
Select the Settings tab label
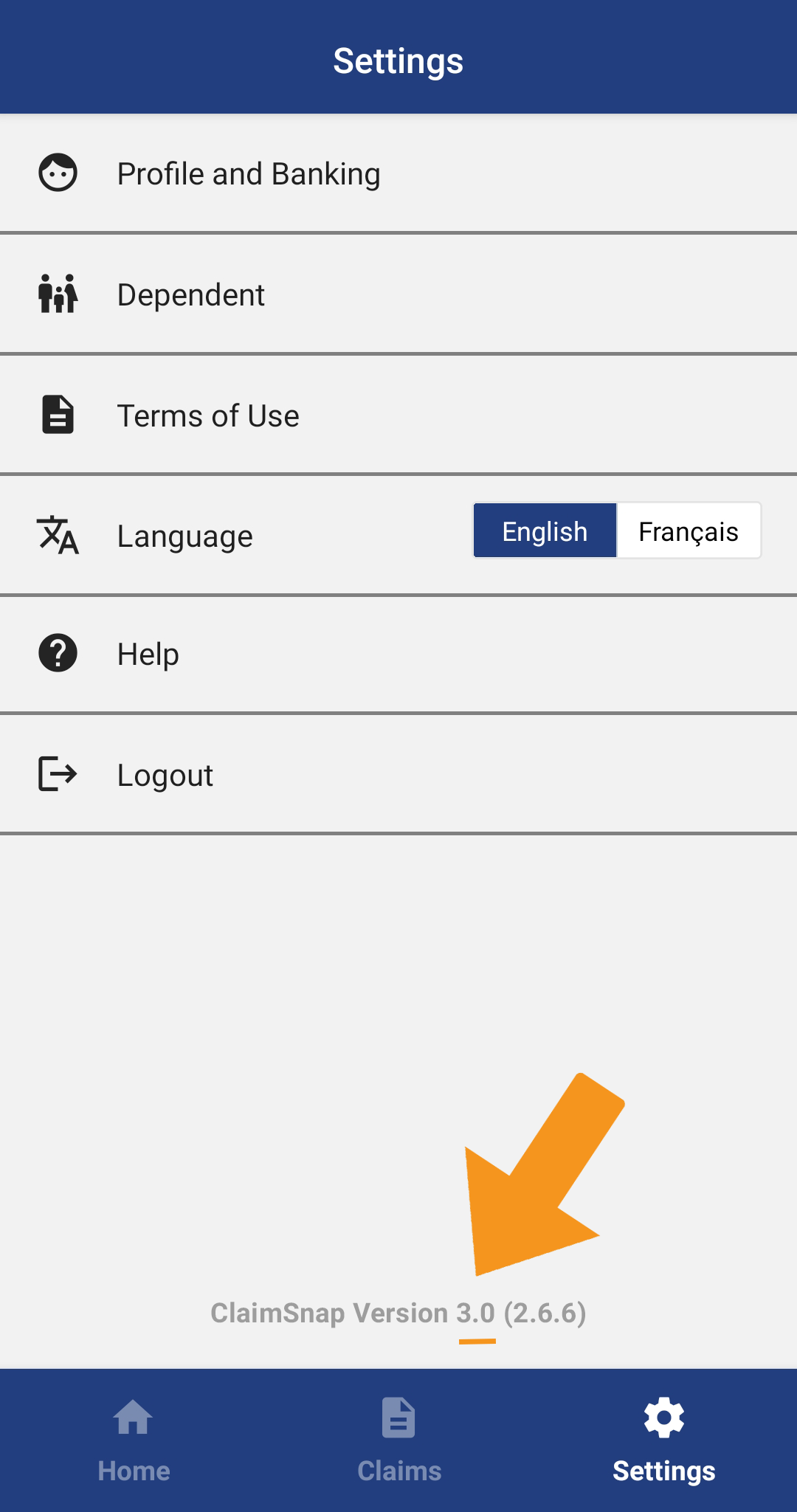[664, 1471]
